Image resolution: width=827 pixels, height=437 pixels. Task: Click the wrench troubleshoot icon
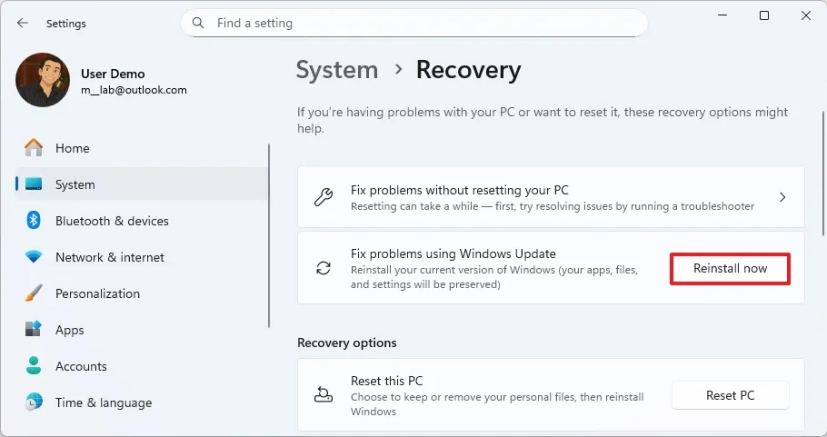pyautogui.click(x=323, y=197)
